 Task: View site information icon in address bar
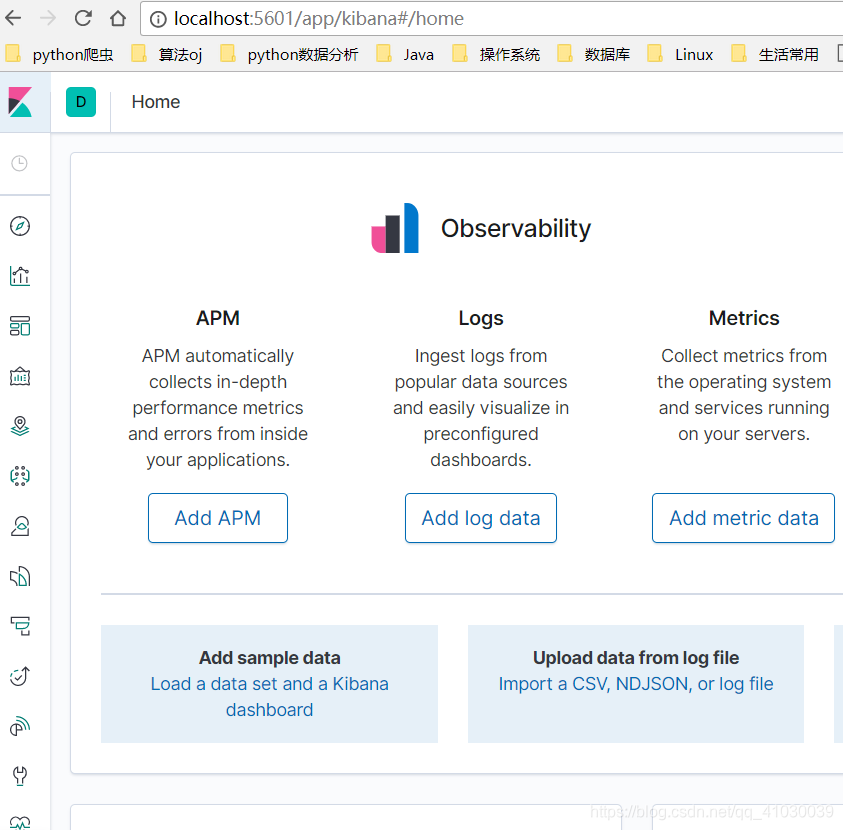(x=158, y=19)
